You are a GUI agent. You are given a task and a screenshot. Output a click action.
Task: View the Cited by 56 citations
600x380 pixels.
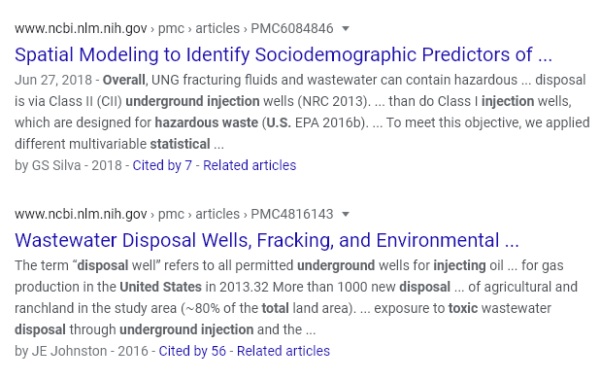192,351
